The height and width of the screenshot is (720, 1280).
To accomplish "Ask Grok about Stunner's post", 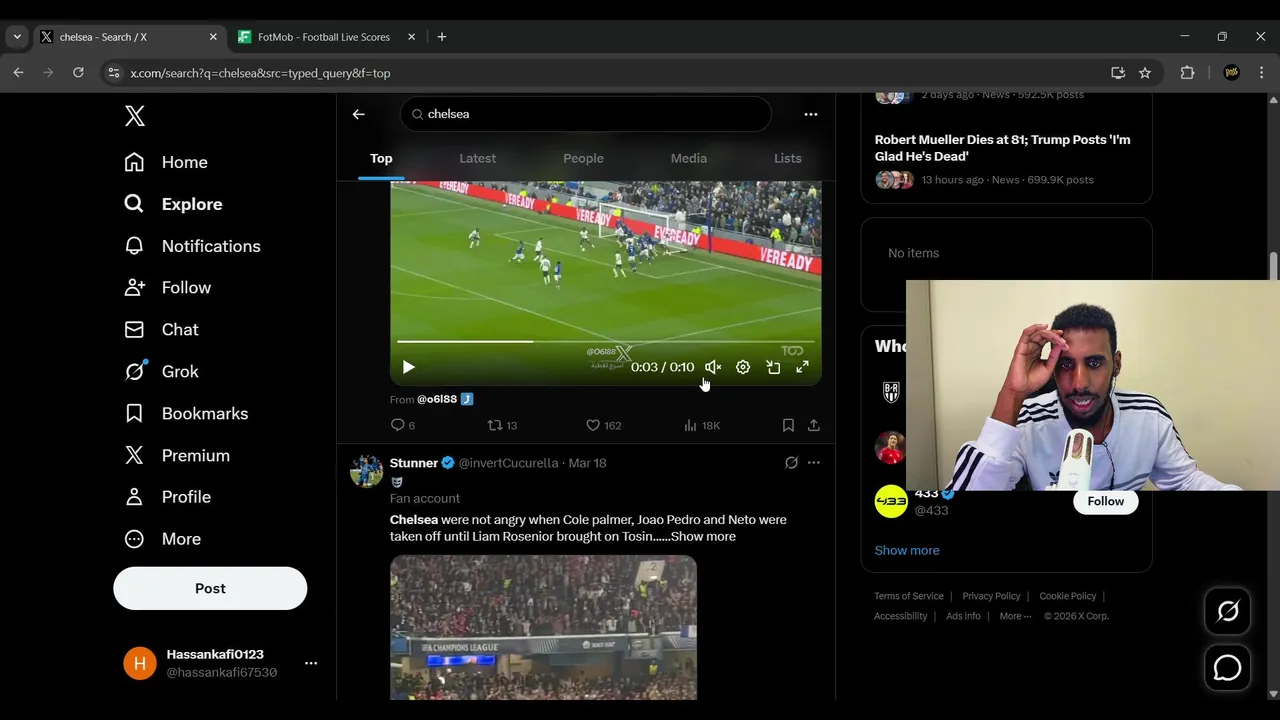I will pyautogui.click(x=791, y=463).
